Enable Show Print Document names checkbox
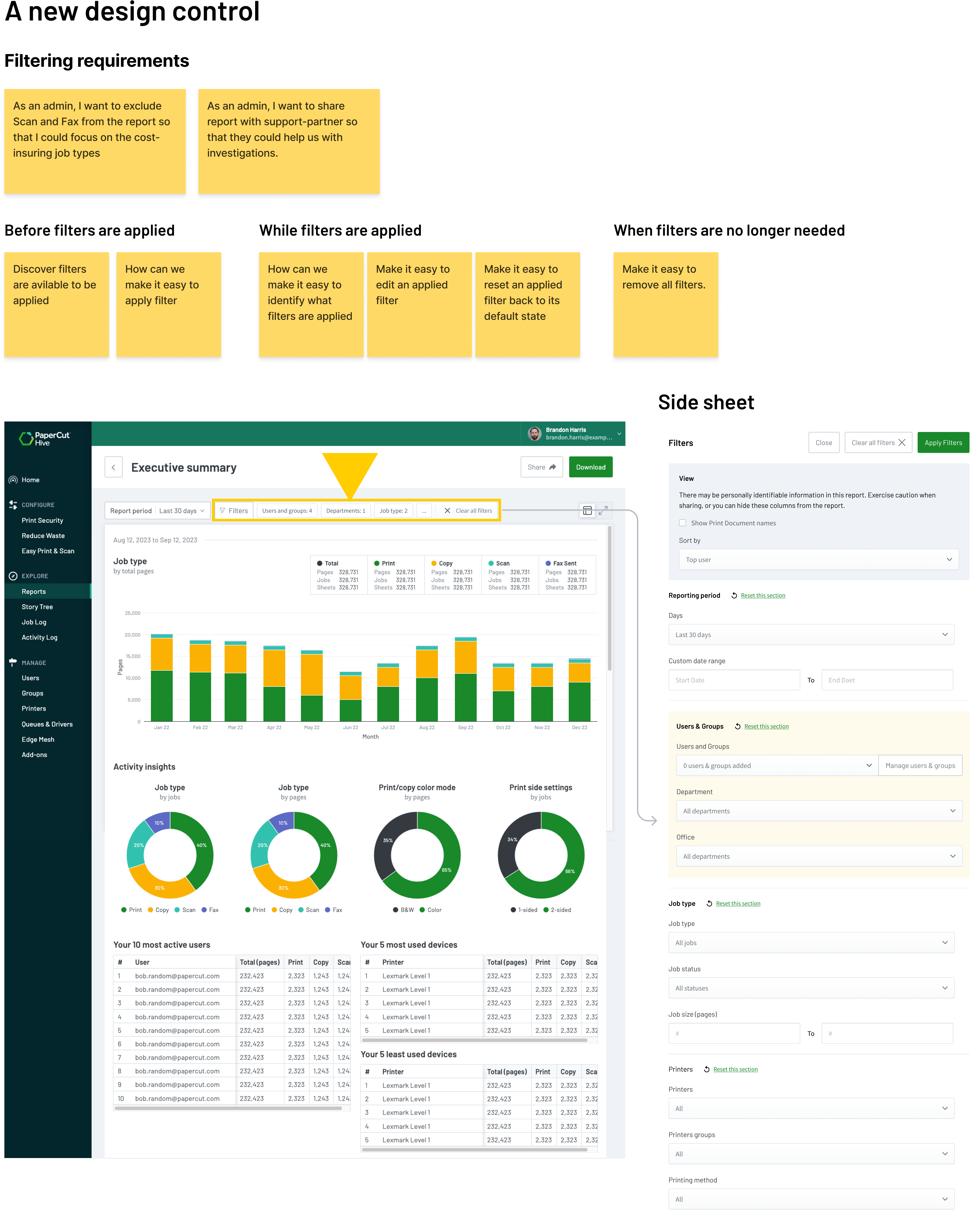 (x=683, y=523)
